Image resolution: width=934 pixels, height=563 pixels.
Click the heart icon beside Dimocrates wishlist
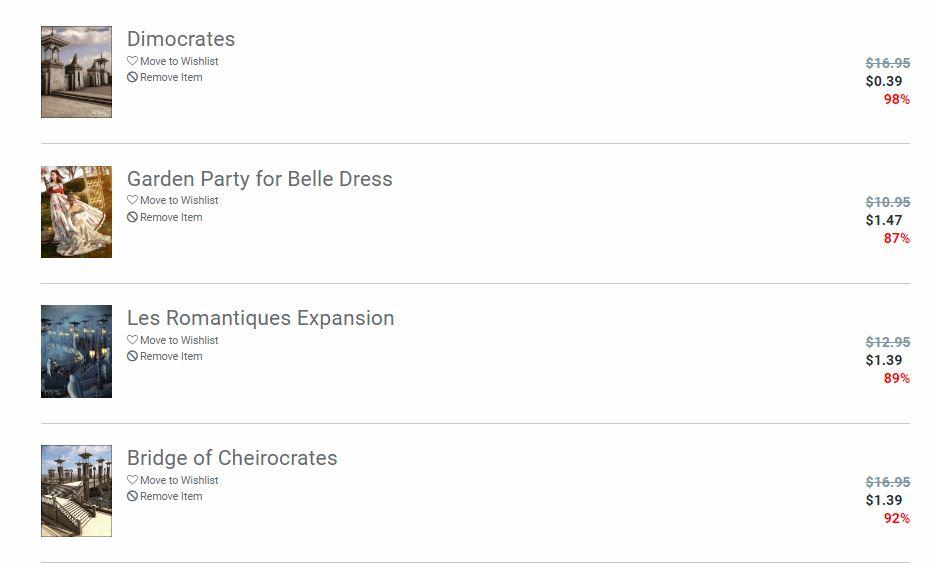pos(132,61)
